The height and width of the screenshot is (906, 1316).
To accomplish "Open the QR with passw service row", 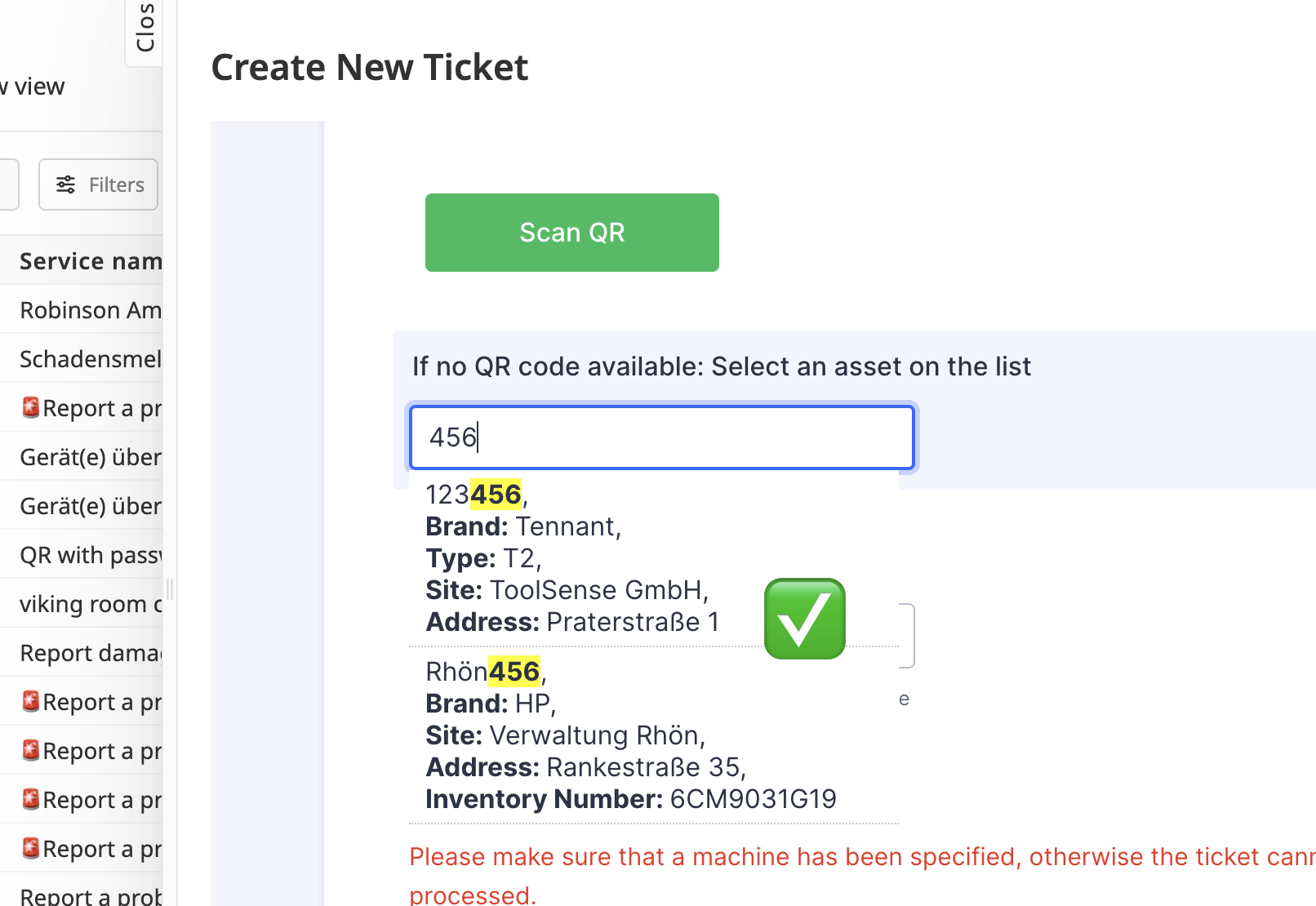I will coord(90,555).
